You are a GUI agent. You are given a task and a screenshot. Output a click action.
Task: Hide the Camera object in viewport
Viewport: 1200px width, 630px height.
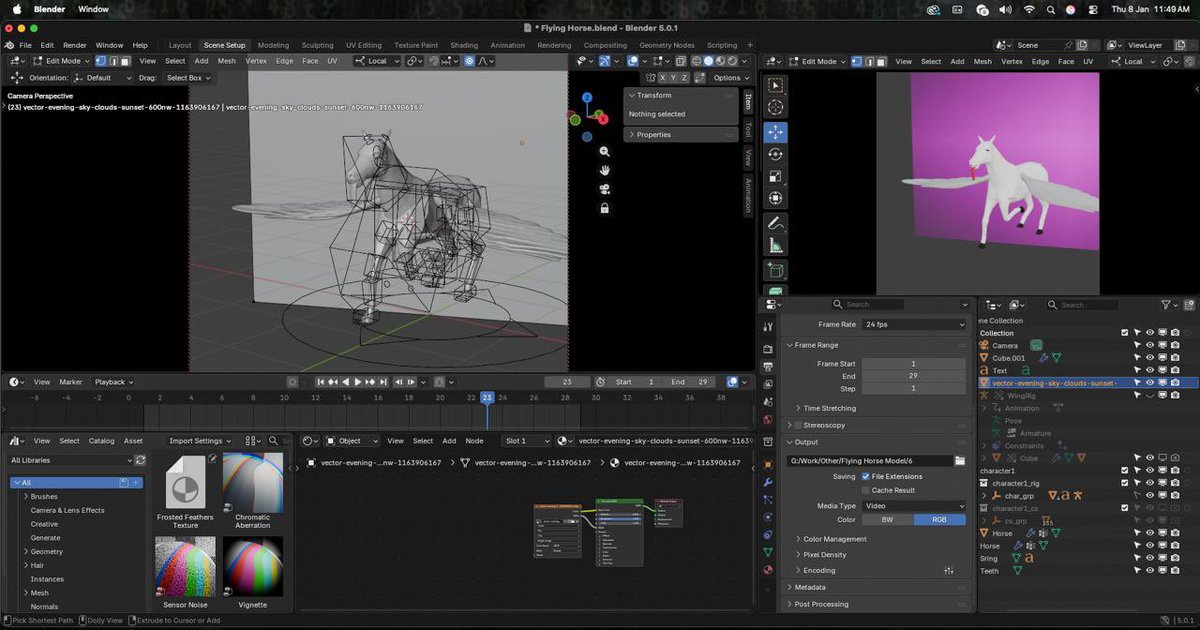click(x=1150, y=345)
